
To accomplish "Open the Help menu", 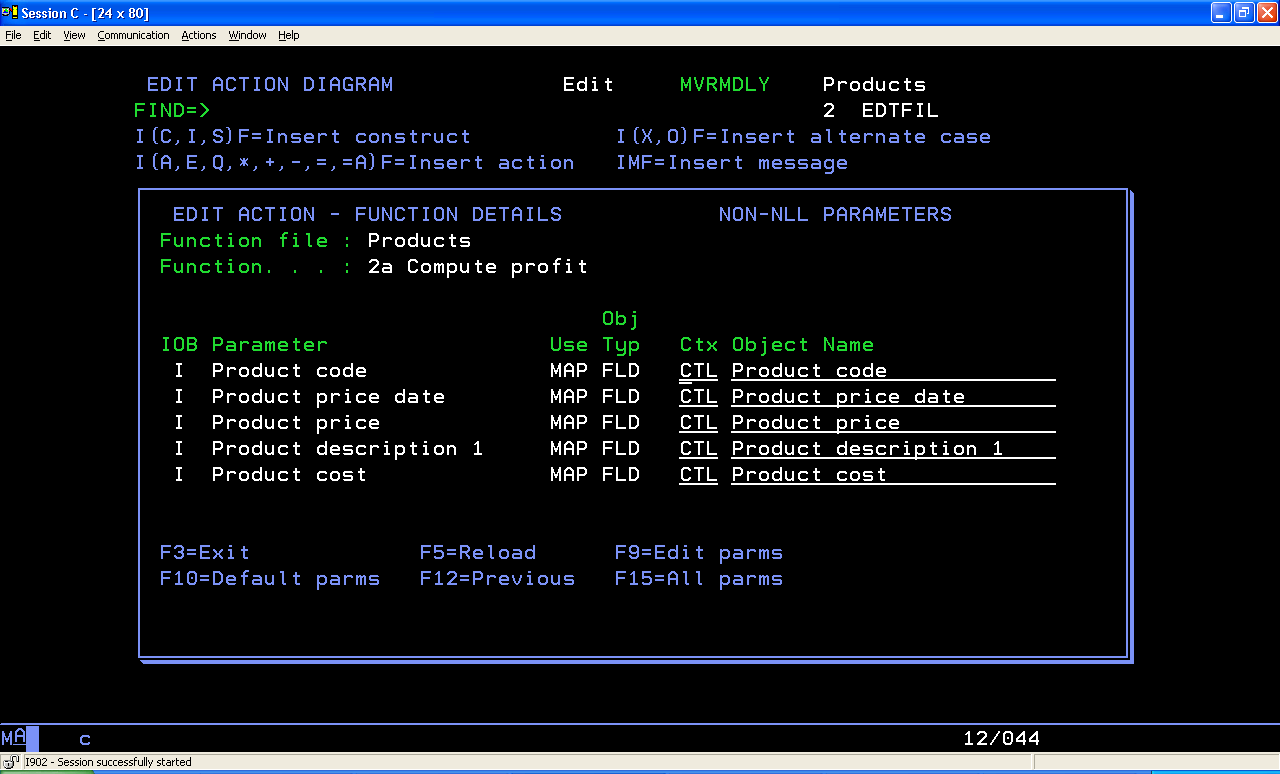I will click(x=288, y=35).
